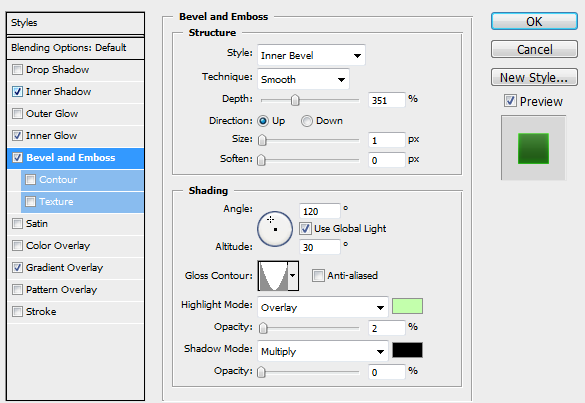The width and height of the screenshot is (585, 403).
Task: Expand the Highlight Mode Overlay dropdown
Action: pos(323,307)
